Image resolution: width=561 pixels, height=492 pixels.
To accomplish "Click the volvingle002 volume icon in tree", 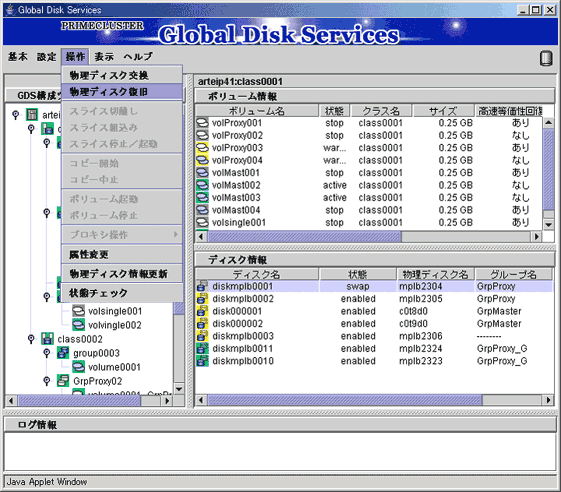I will point(78,325).
